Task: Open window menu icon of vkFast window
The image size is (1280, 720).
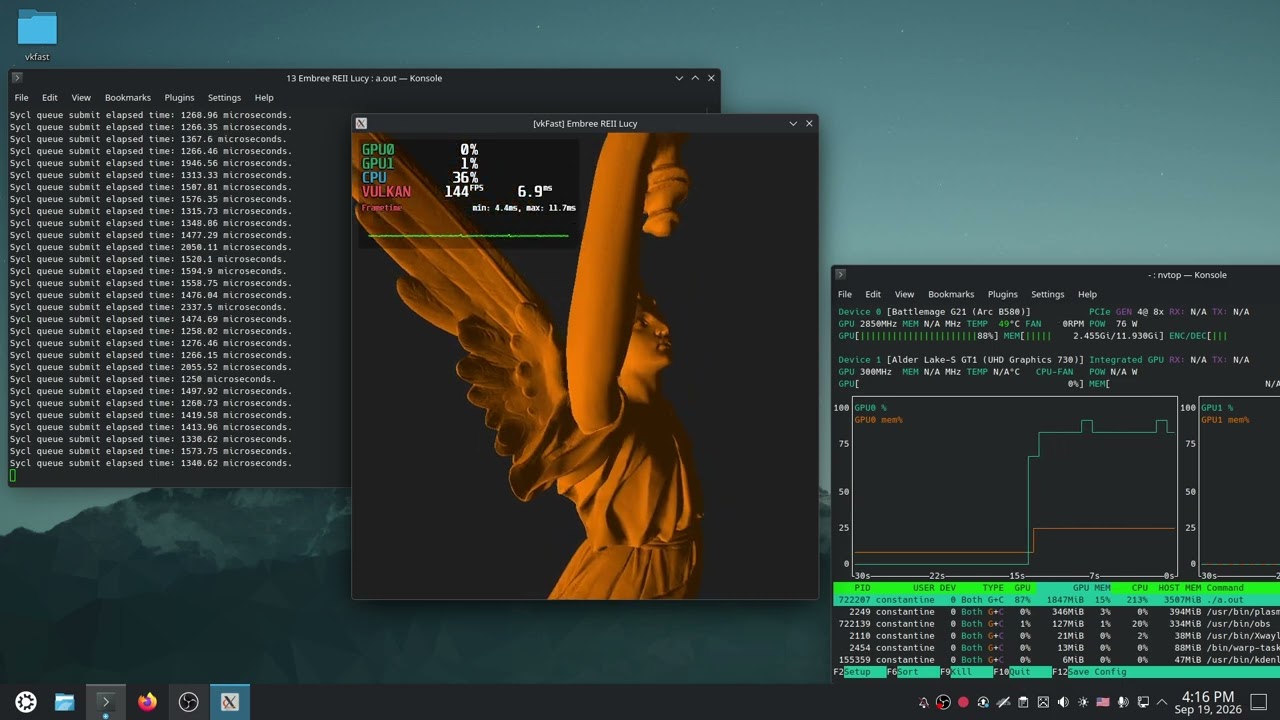Action: (x=361, y=123)
